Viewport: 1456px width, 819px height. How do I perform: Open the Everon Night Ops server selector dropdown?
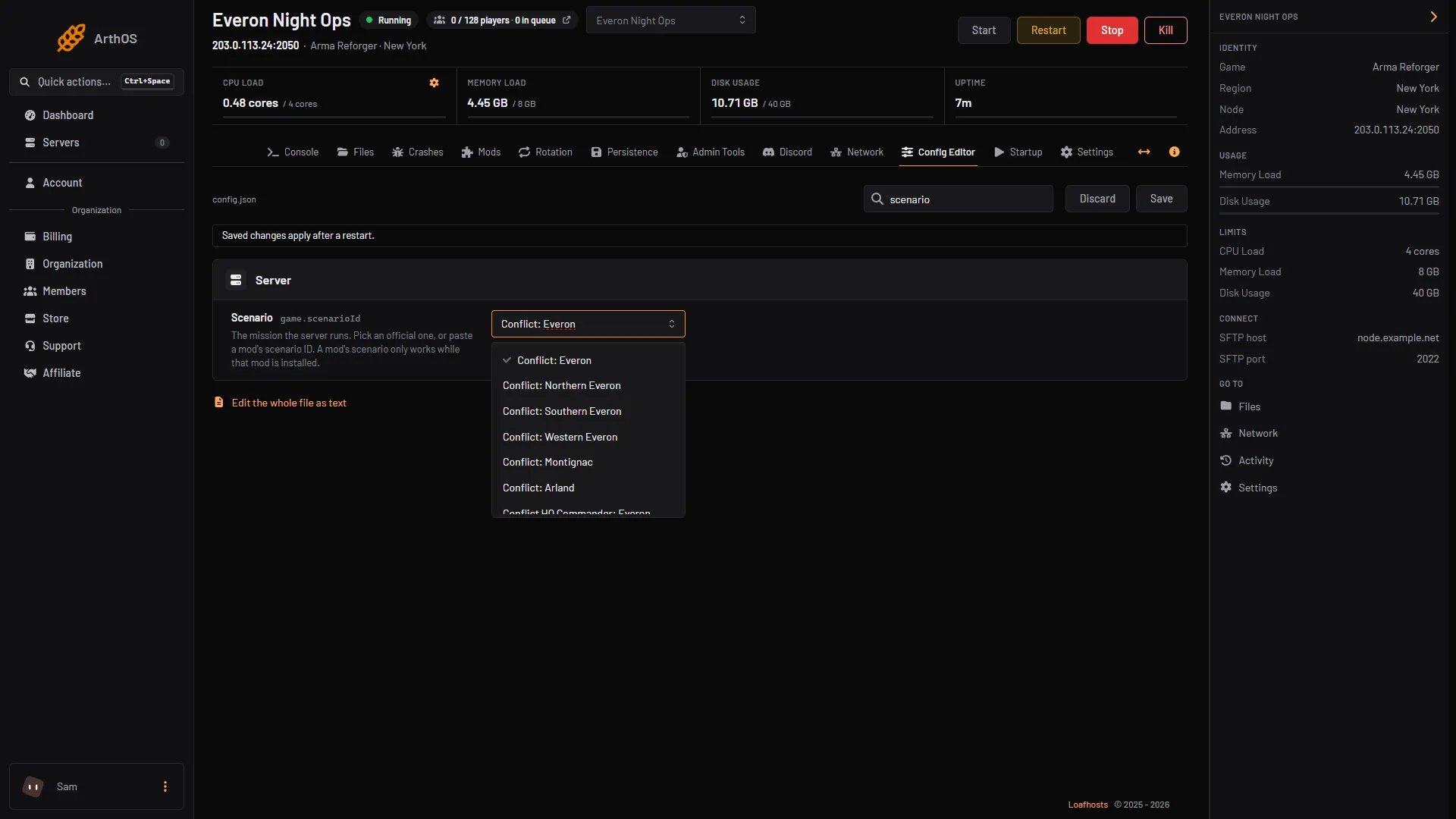click(671, 20)
